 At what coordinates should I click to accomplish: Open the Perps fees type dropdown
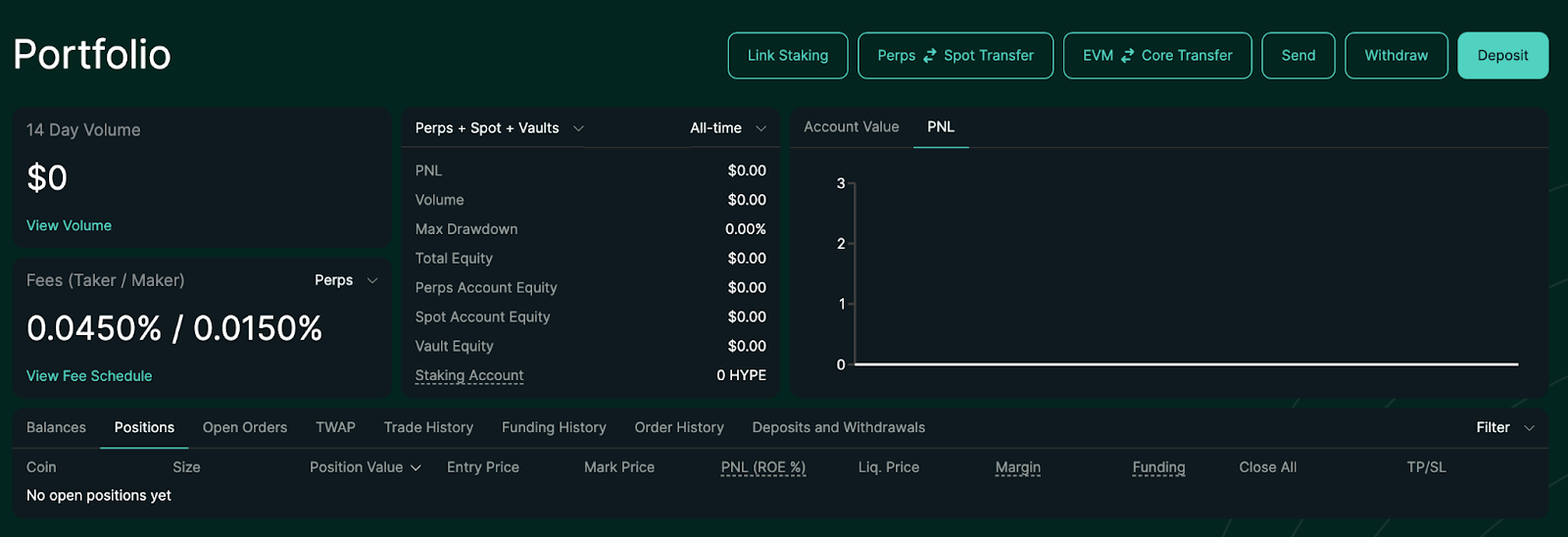point(346,280)
